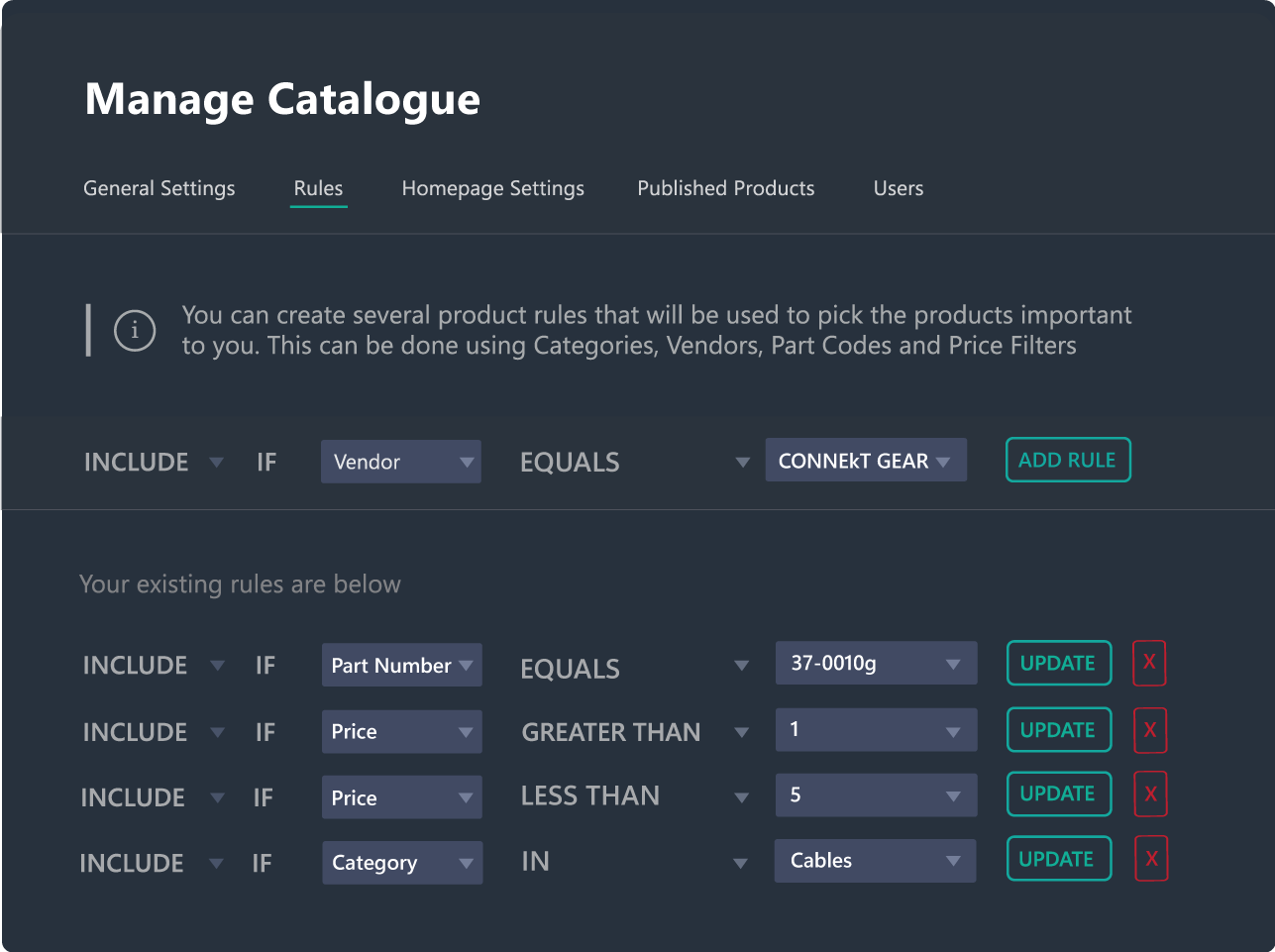Update the Part Number rule
Viewport: 1275px width, 952px height.
pos(1058,664)
